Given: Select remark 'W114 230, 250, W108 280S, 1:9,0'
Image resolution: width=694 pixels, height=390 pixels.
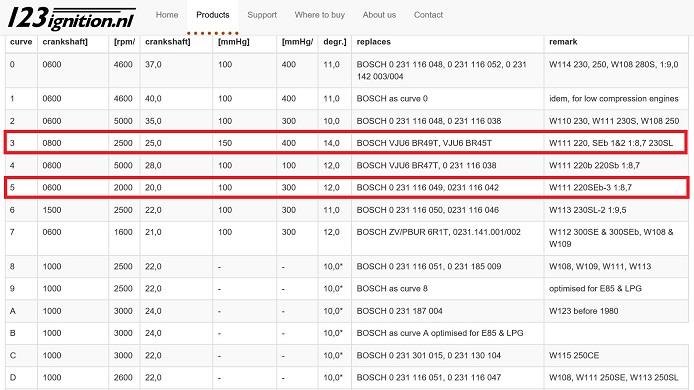Looking at the screenshot, I should pyautogui.click(x=613, y=64).
